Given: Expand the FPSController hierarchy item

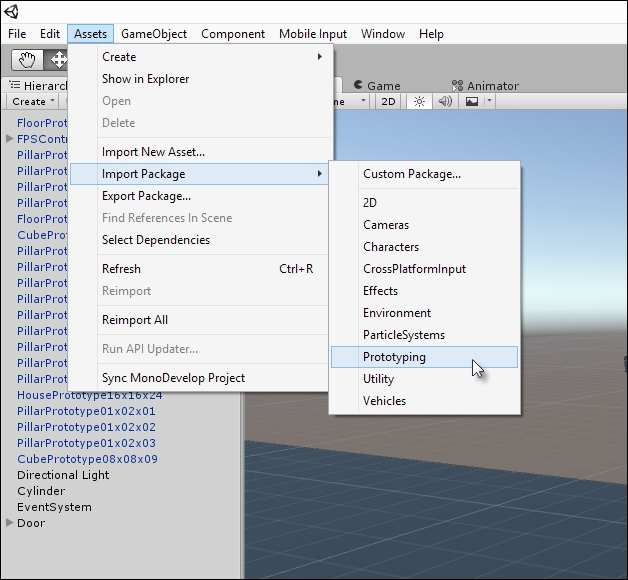Looking at the screenshot, I should pos(10,139).
